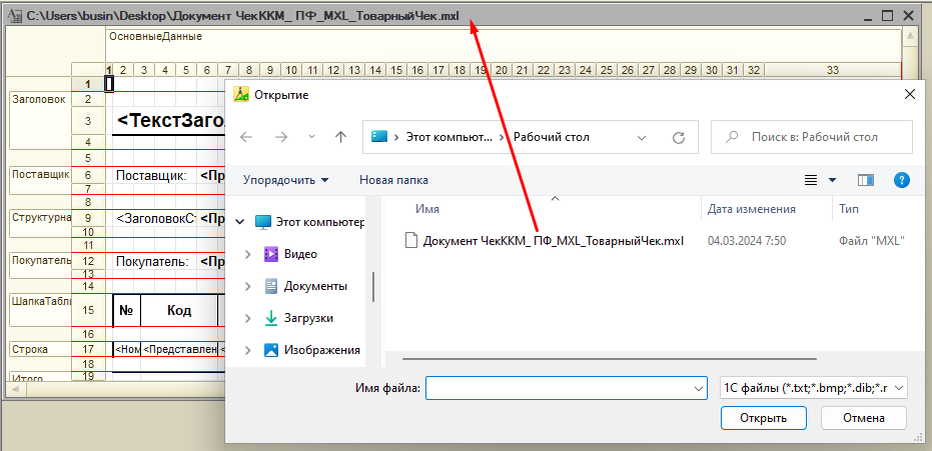The width and height of the screenshot is (932, 451).
Task: Click the navigation pane vertical scrollbar
Action: click(x=374, y=286)
